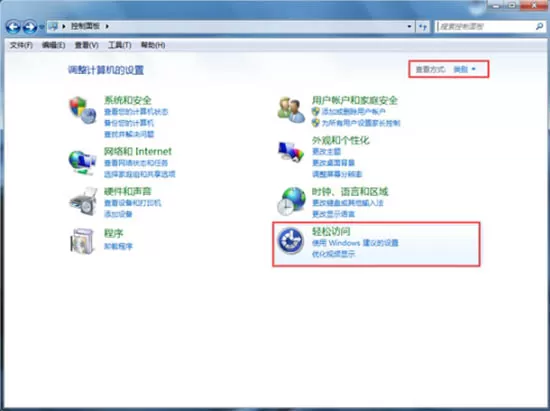550x411 pixels.
Task: Open the 编辑(E) menu
Action: pyautogui.click(x=53, y=45)
